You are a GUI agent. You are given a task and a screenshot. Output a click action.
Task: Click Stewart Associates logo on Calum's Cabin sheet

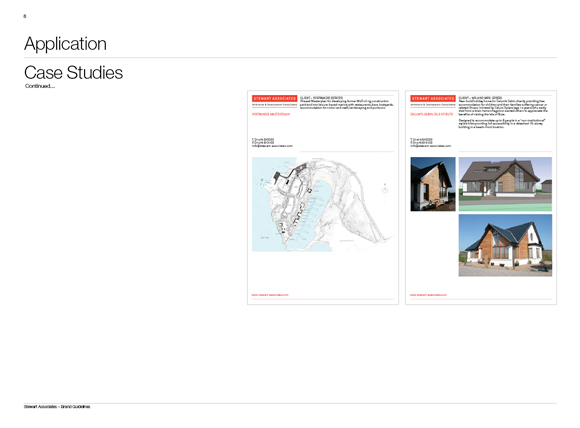[433, 98]
